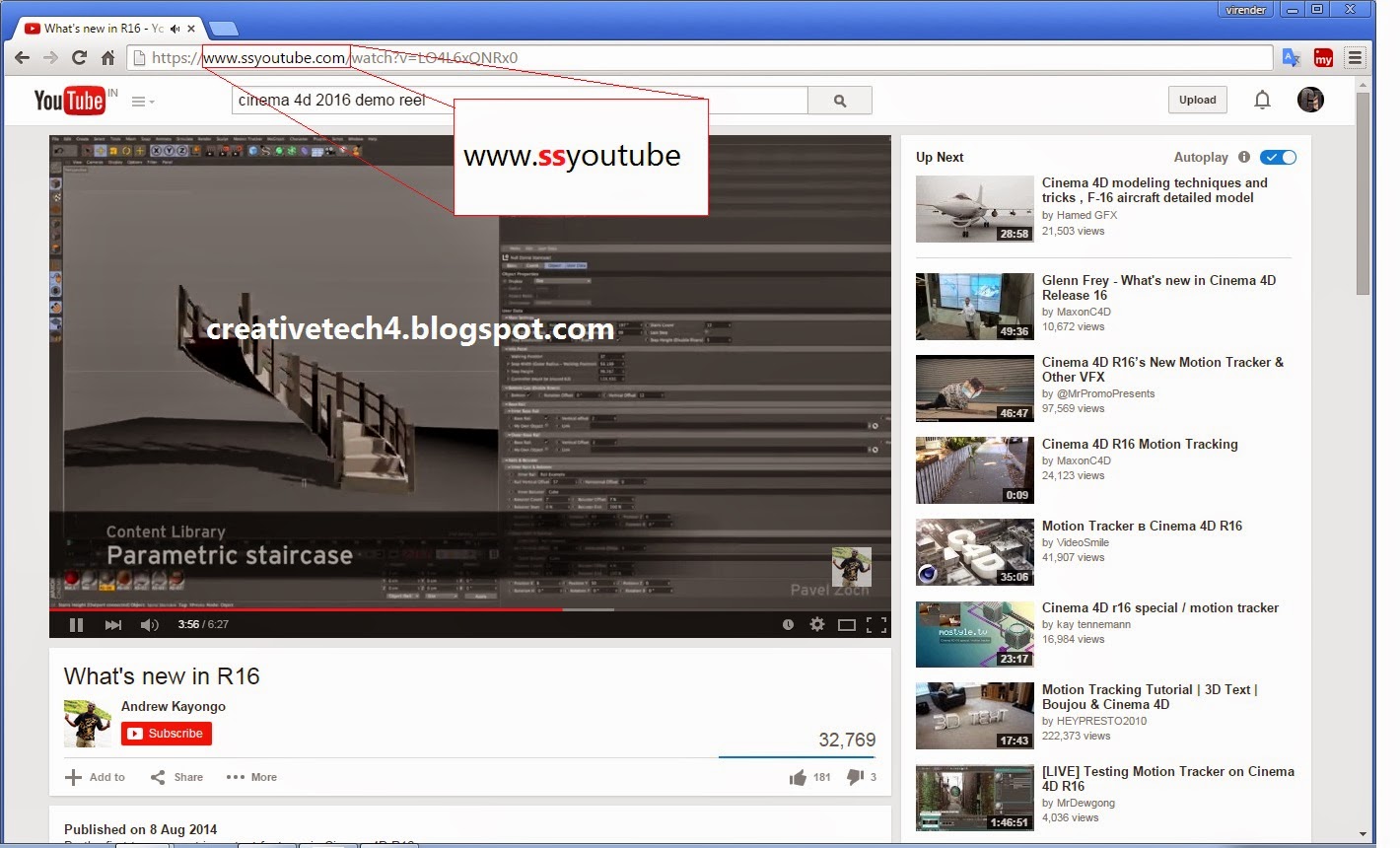This screenshot has width=1400, height=848.
Task: Click the search magnifier button
Action: 840,101
